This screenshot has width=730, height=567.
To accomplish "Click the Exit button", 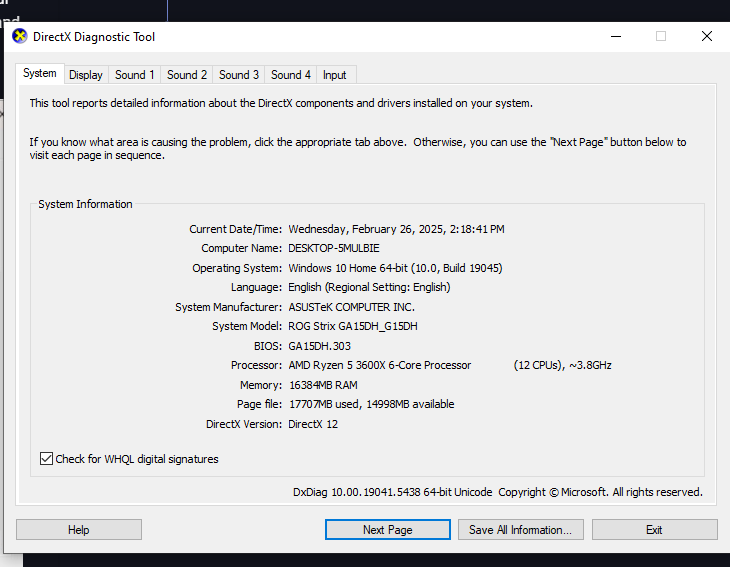I will [655, 530].
